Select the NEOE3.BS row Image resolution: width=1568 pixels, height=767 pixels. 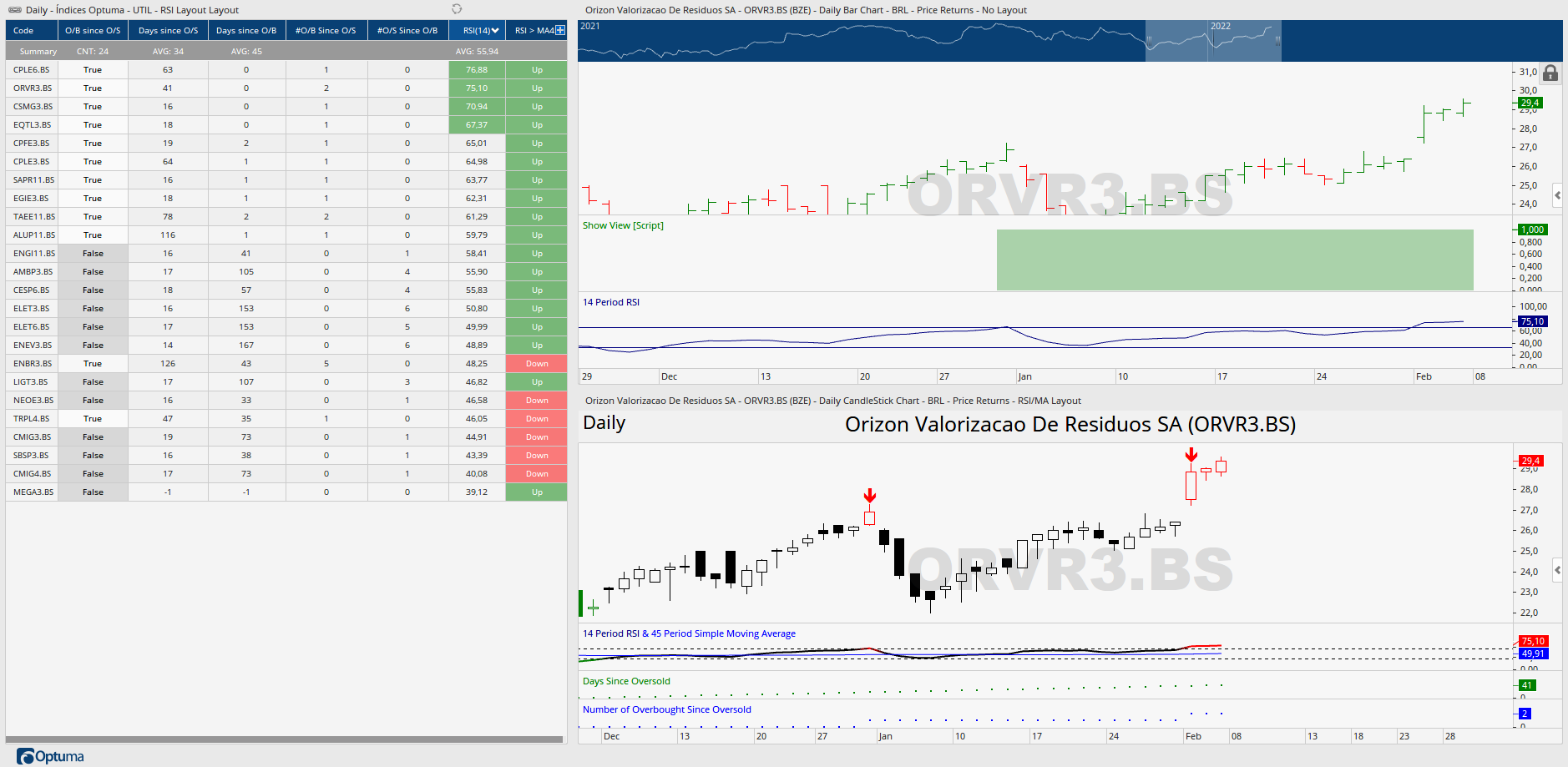pyautogui.click(x=286, y=401)
